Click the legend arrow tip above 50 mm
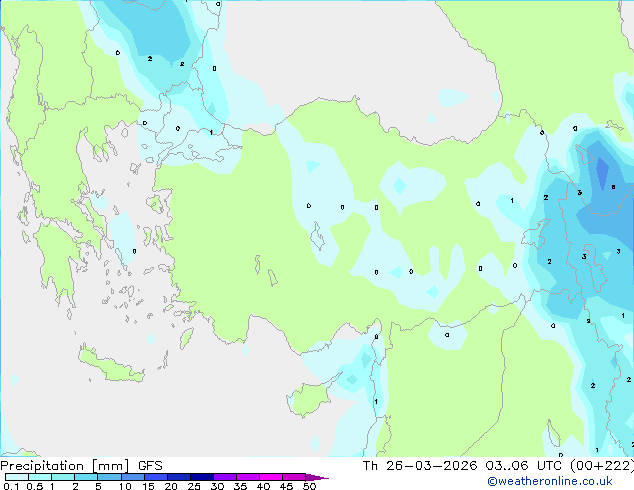Viewport: 634px width, 490px height. 317,477
